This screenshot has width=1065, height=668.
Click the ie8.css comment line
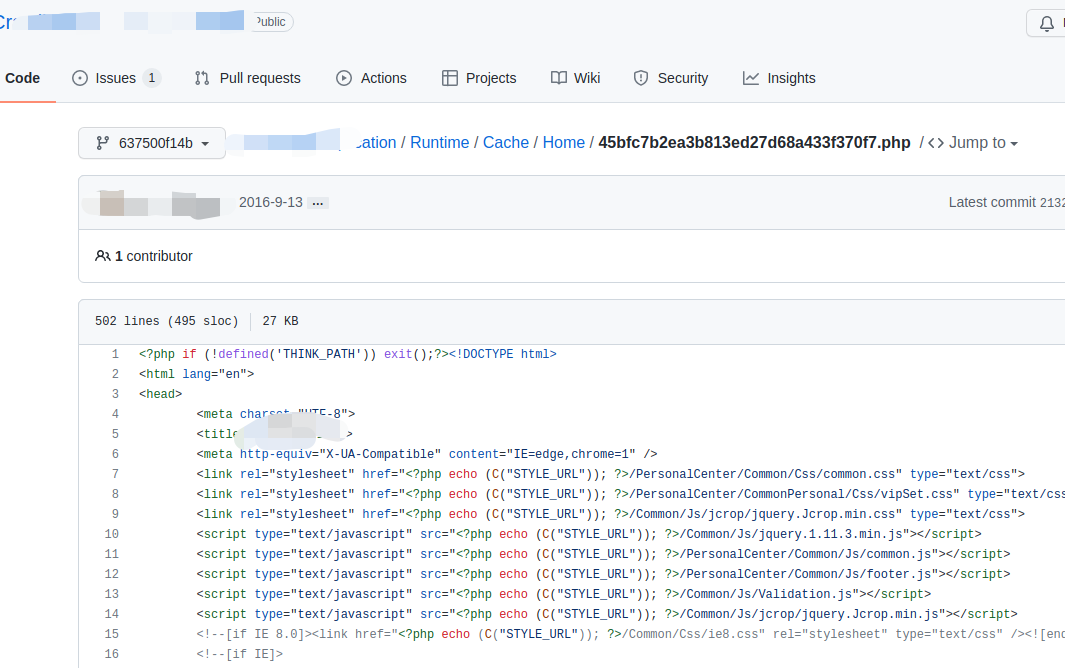(630, 634)
